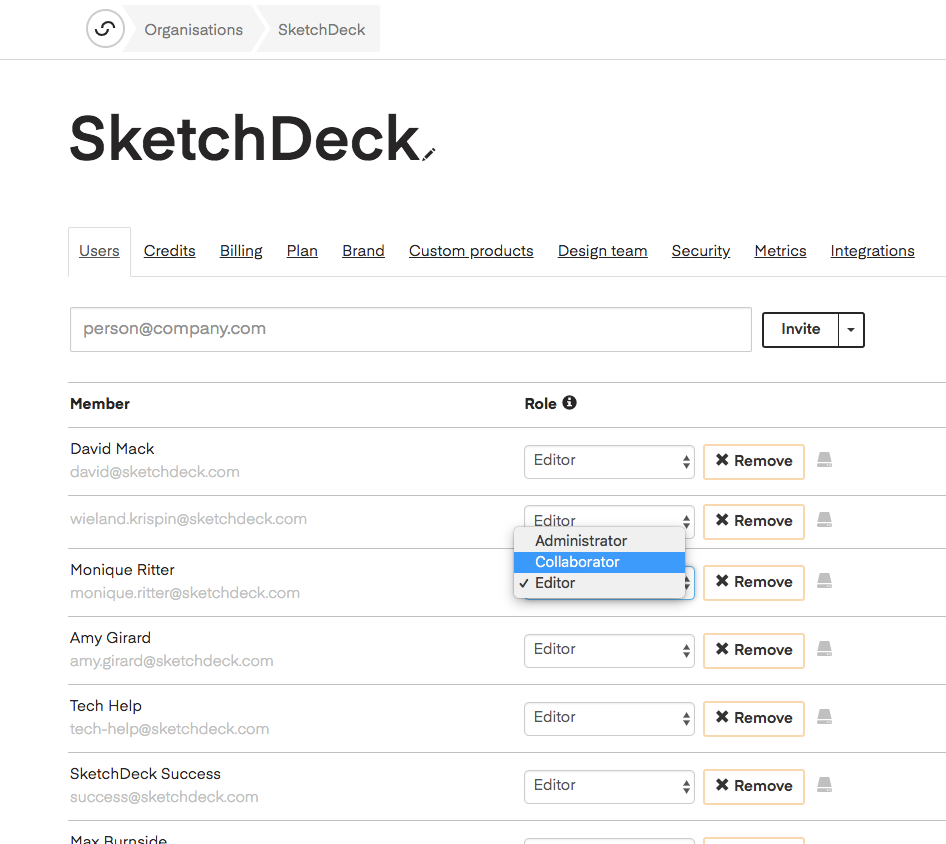The height and width of the screenshot is (844, 946).
Task: Click the pencil edit icon beside SketchDeck title
Action: coord(428,154)
